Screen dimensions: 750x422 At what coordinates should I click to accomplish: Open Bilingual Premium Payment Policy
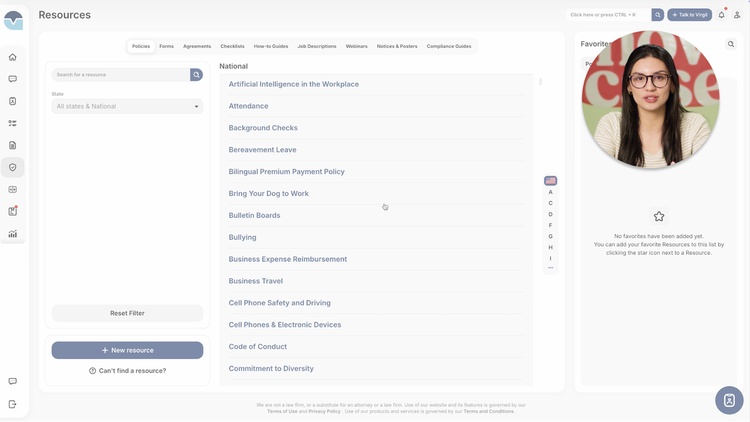[x=287, y=172]
